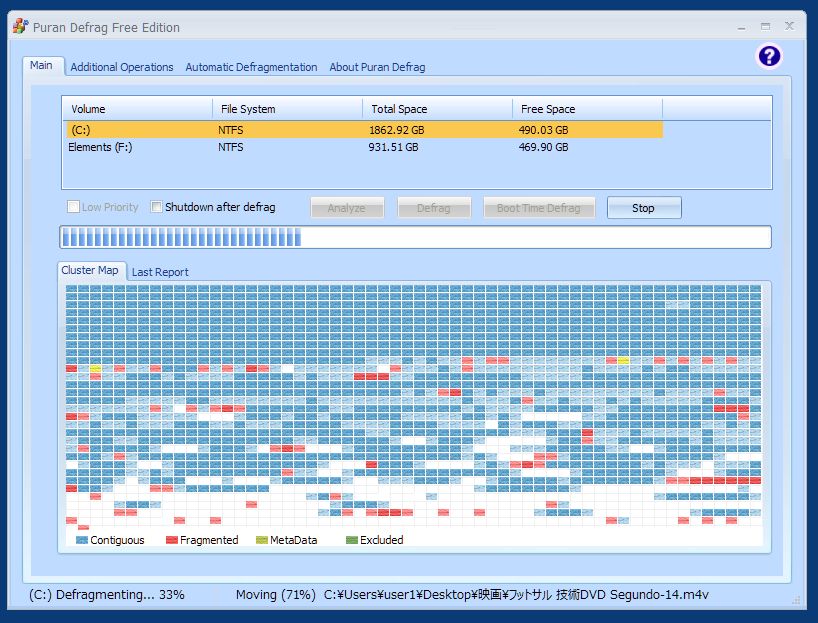
Task: Click the File System column header
Action: point(287,109)
